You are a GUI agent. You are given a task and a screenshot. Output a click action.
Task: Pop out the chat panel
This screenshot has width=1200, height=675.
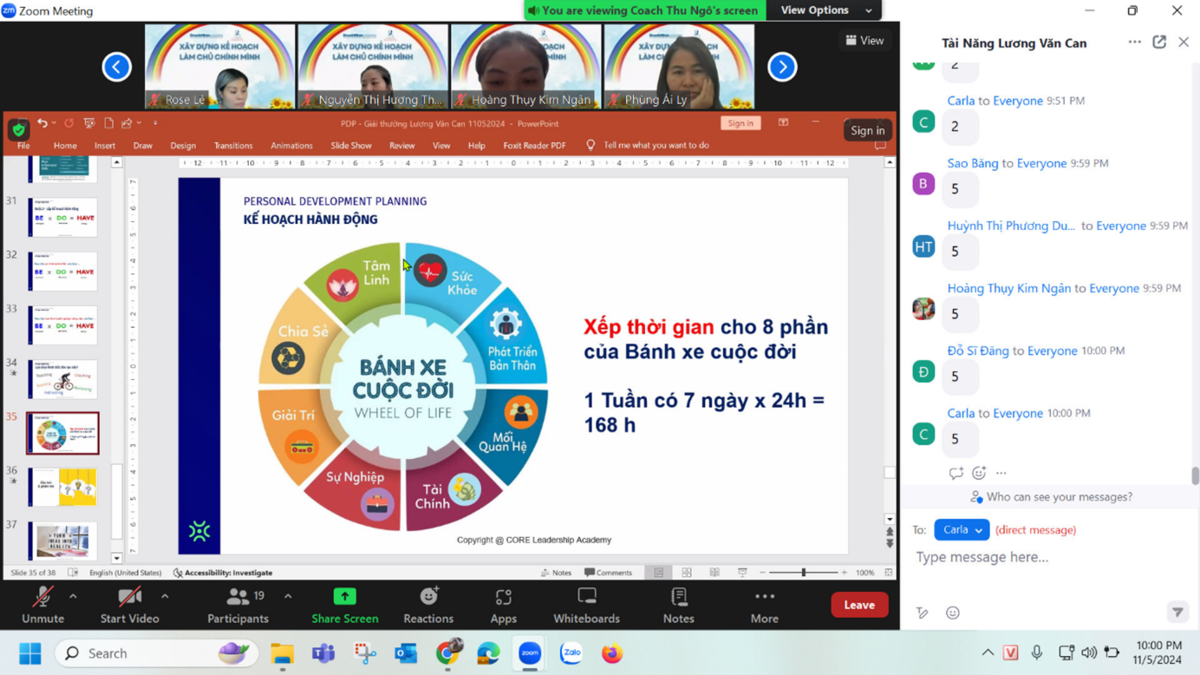1159,42
